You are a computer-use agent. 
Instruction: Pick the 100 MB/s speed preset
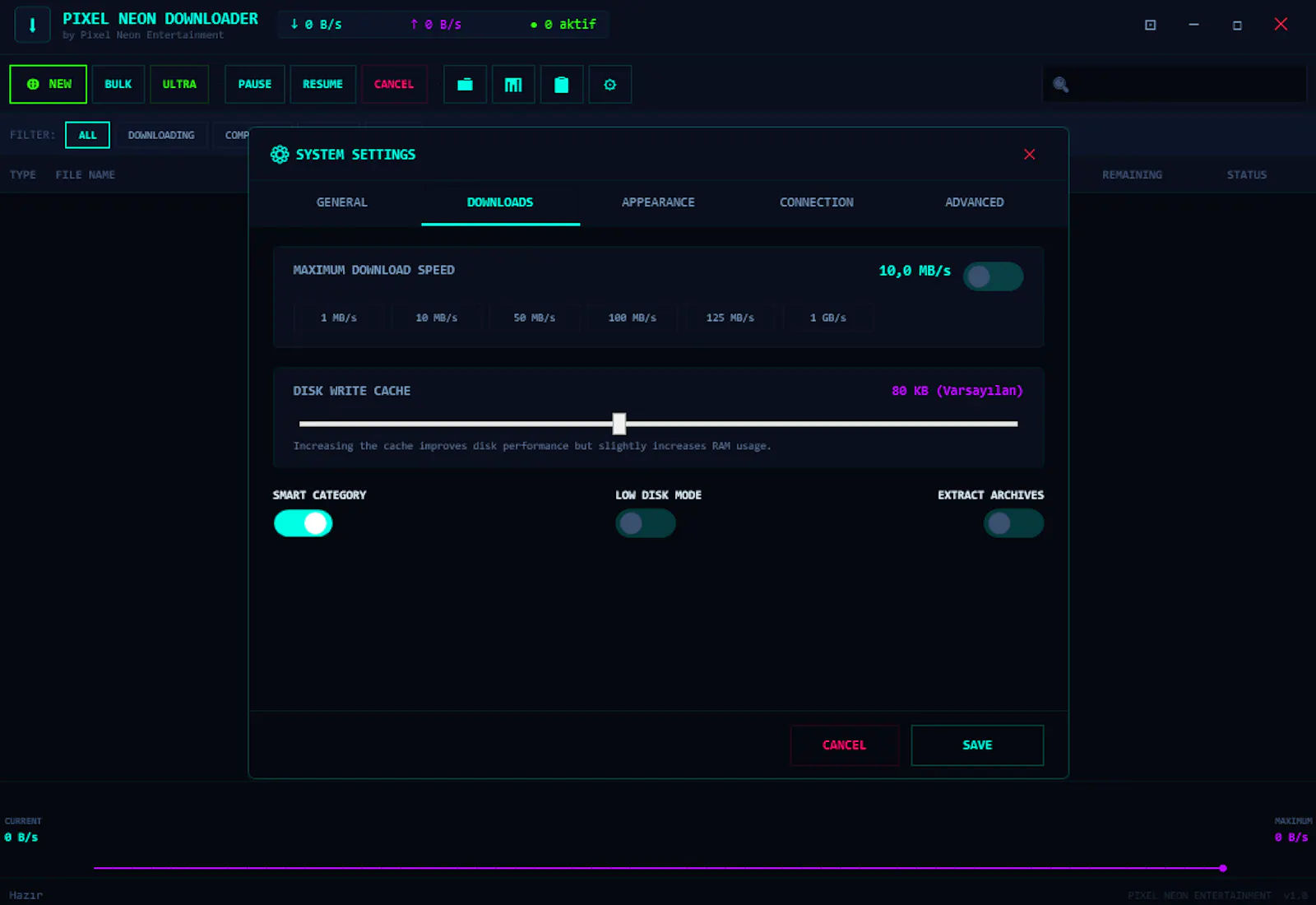633,318
